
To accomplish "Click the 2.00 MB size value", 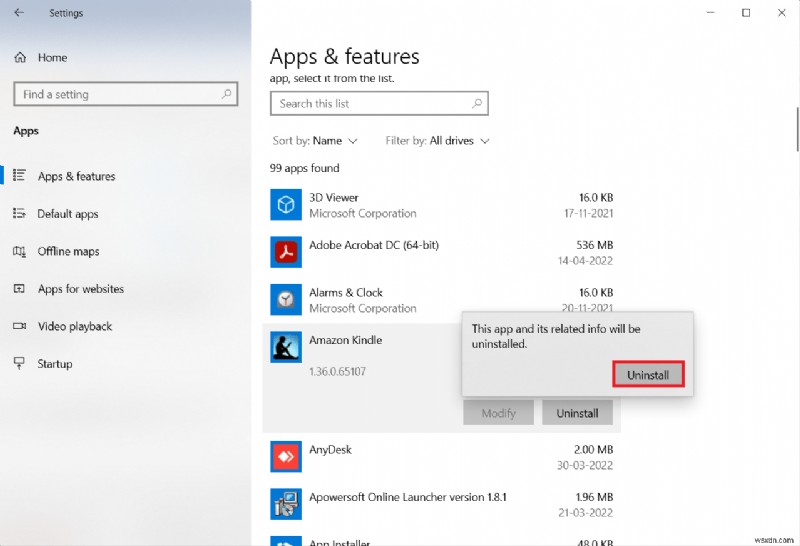I will [593, 450].
